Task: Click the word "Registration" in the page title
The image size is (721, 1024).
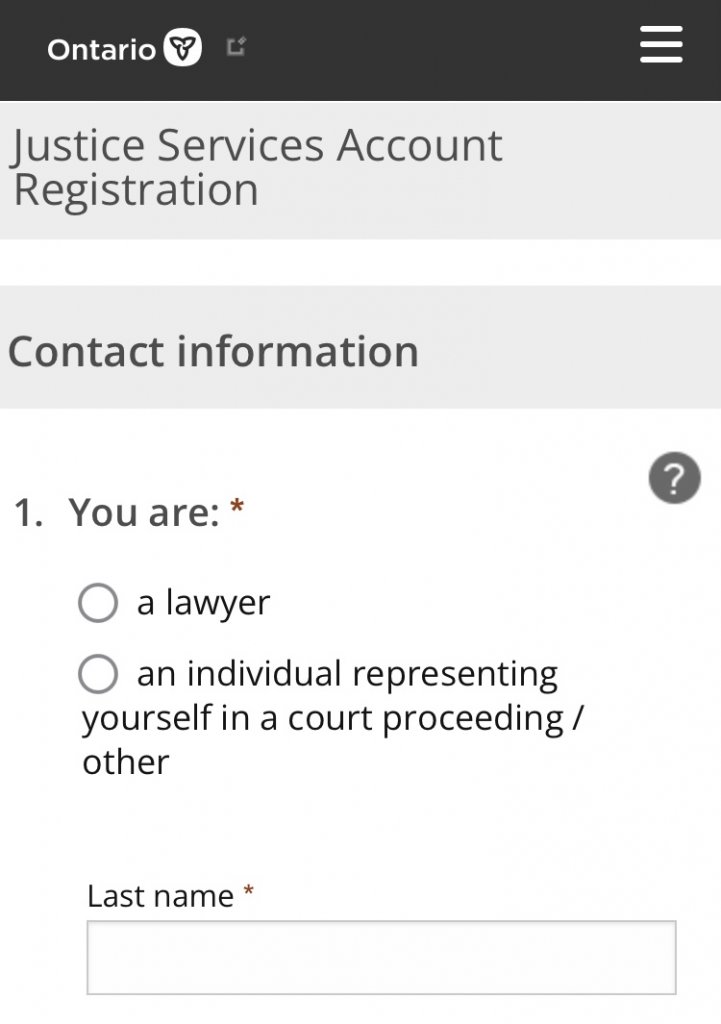Action: tap(136, 190)
